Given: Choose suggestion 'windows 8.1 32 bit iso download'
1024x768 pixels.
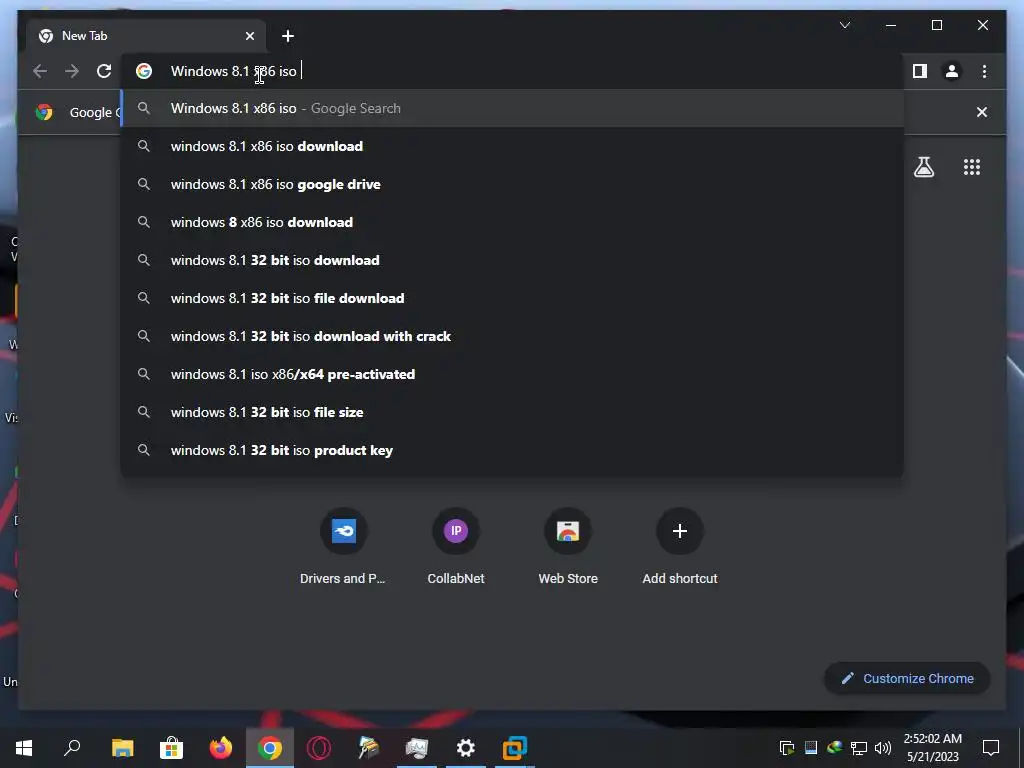Looking at the screenshot, I should point(513,260).
